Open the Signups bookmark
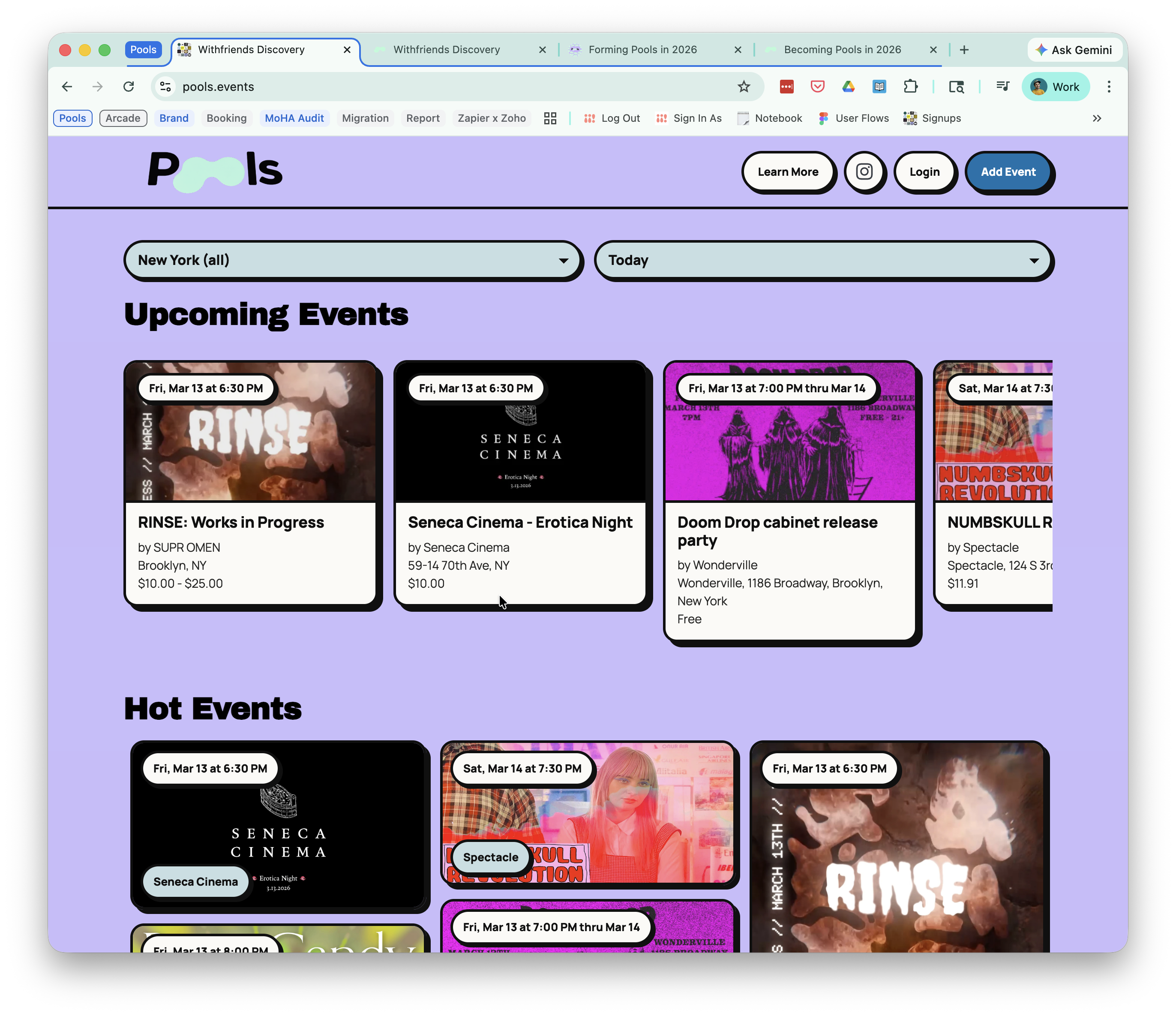Screen dimensions: 1176x1016 (933, 118)
